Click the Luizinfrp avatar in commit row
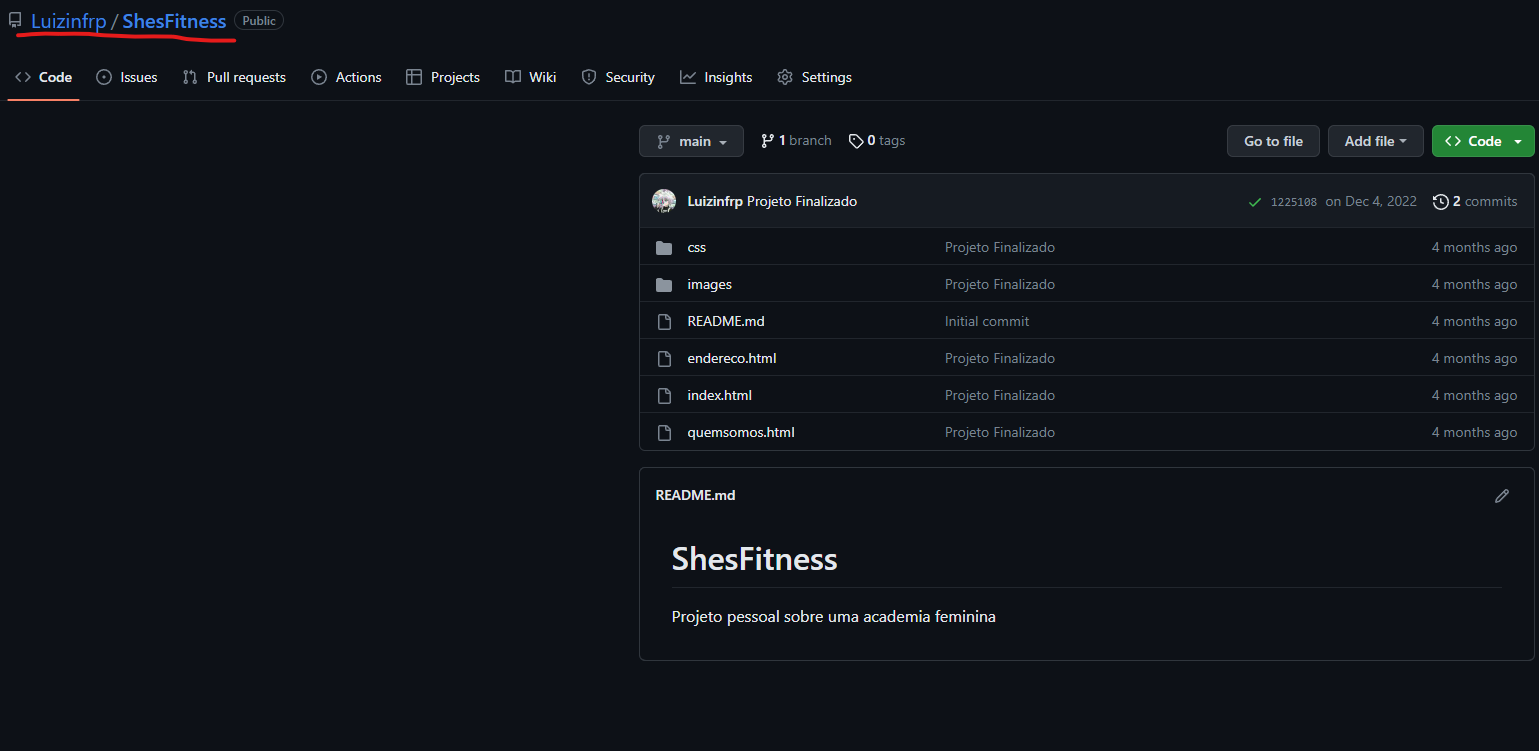Image resolution: width=1539 pixels, height=751 pixels. (664, 201)
